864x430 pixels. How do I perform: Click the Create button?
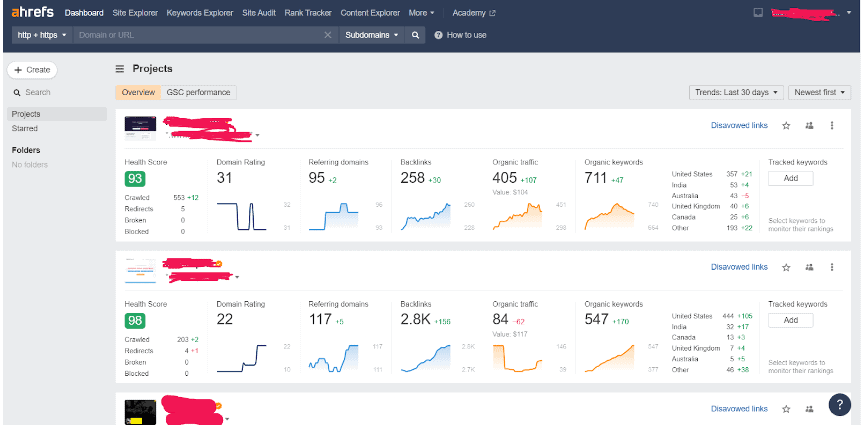pyautogui.click(x=32, y=70)
